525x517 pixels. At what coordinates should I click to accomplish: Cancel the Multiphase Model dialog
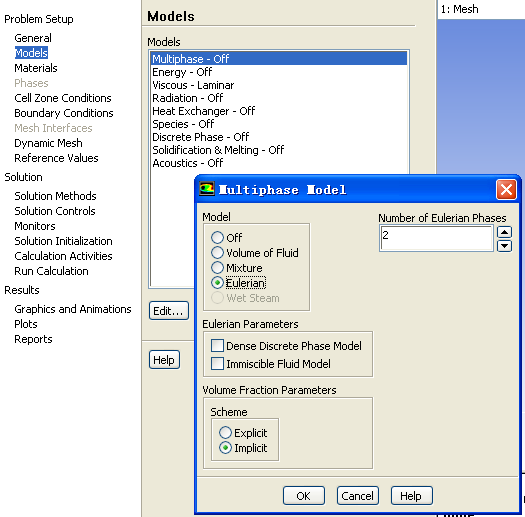coord(358,496)
